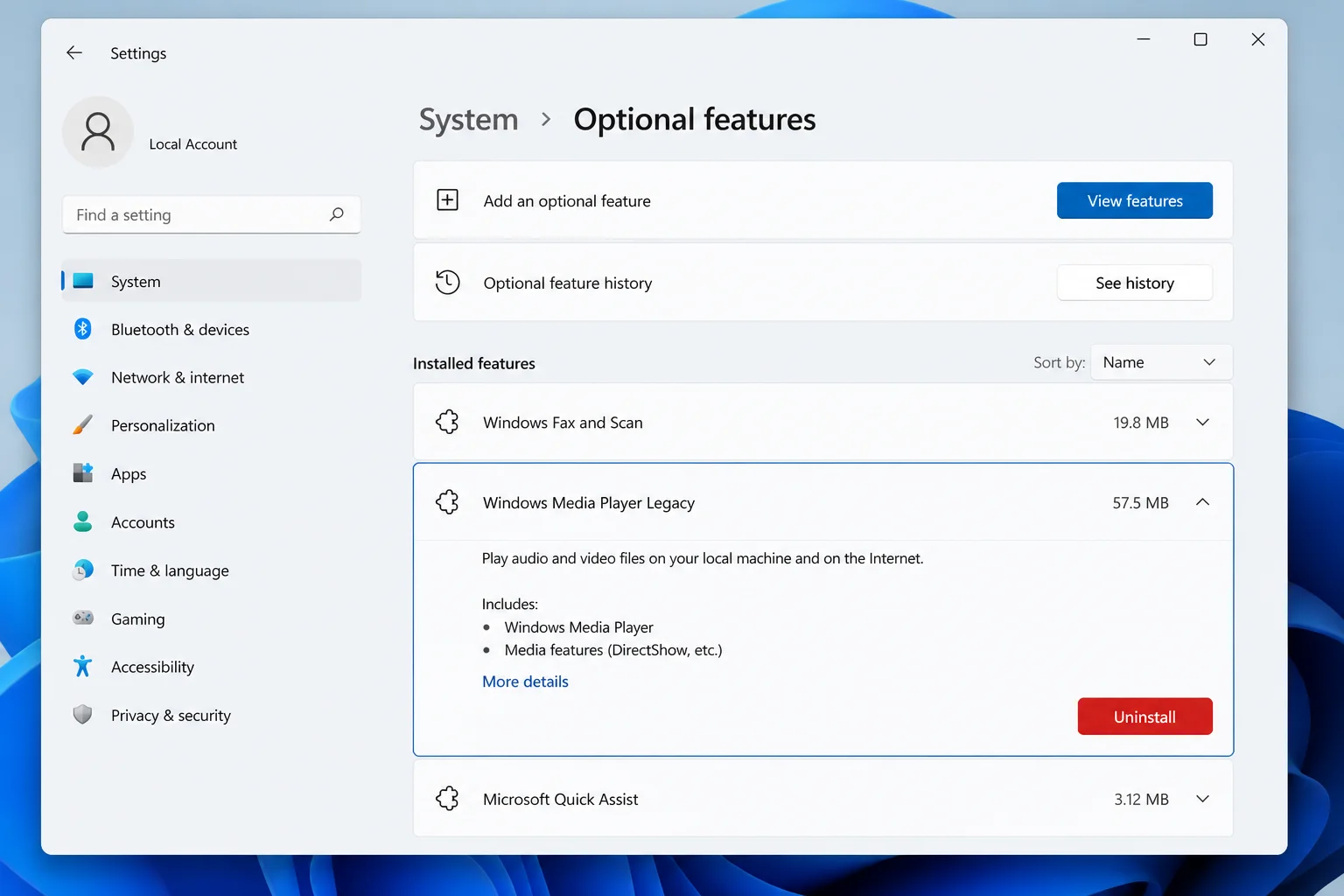
Task: Open the Local Account profile avatar
Action: (x=98, y=132)
